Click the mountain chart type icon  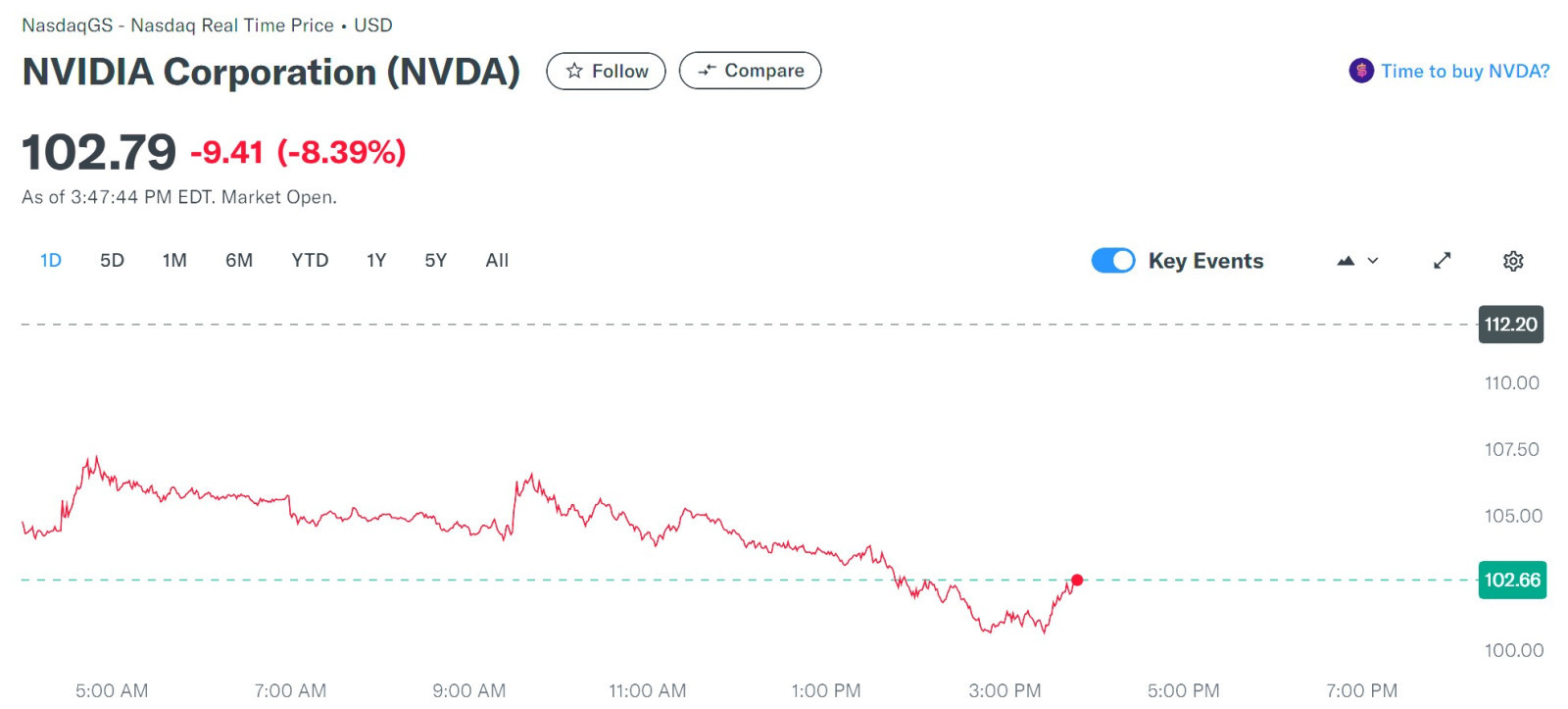pyautogui.click(x=1346, y=261)
